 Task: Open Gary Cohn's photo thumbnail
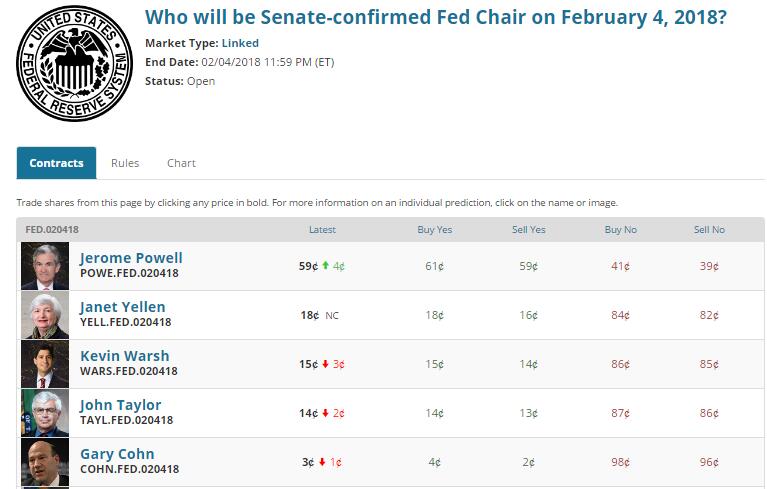pos(45,462)
